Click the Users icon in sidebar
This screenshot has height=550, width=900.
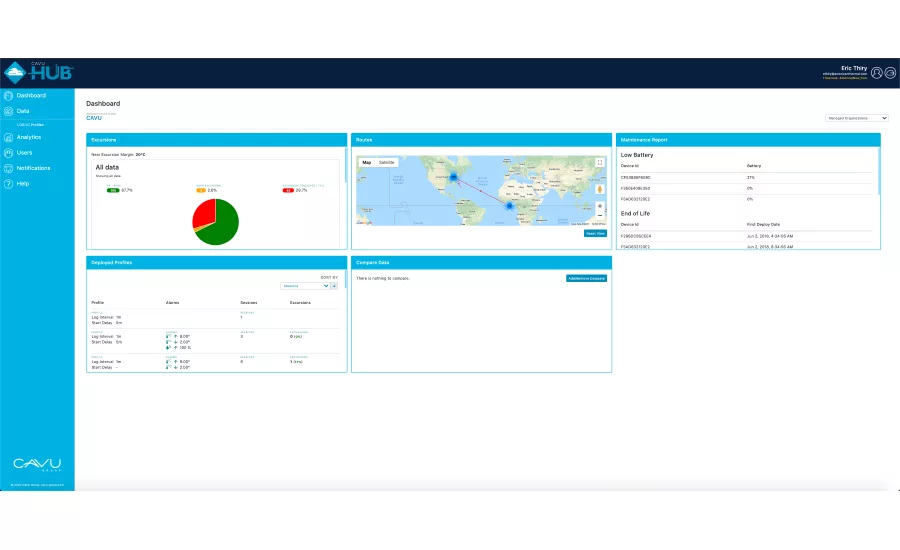click(8, 153)
